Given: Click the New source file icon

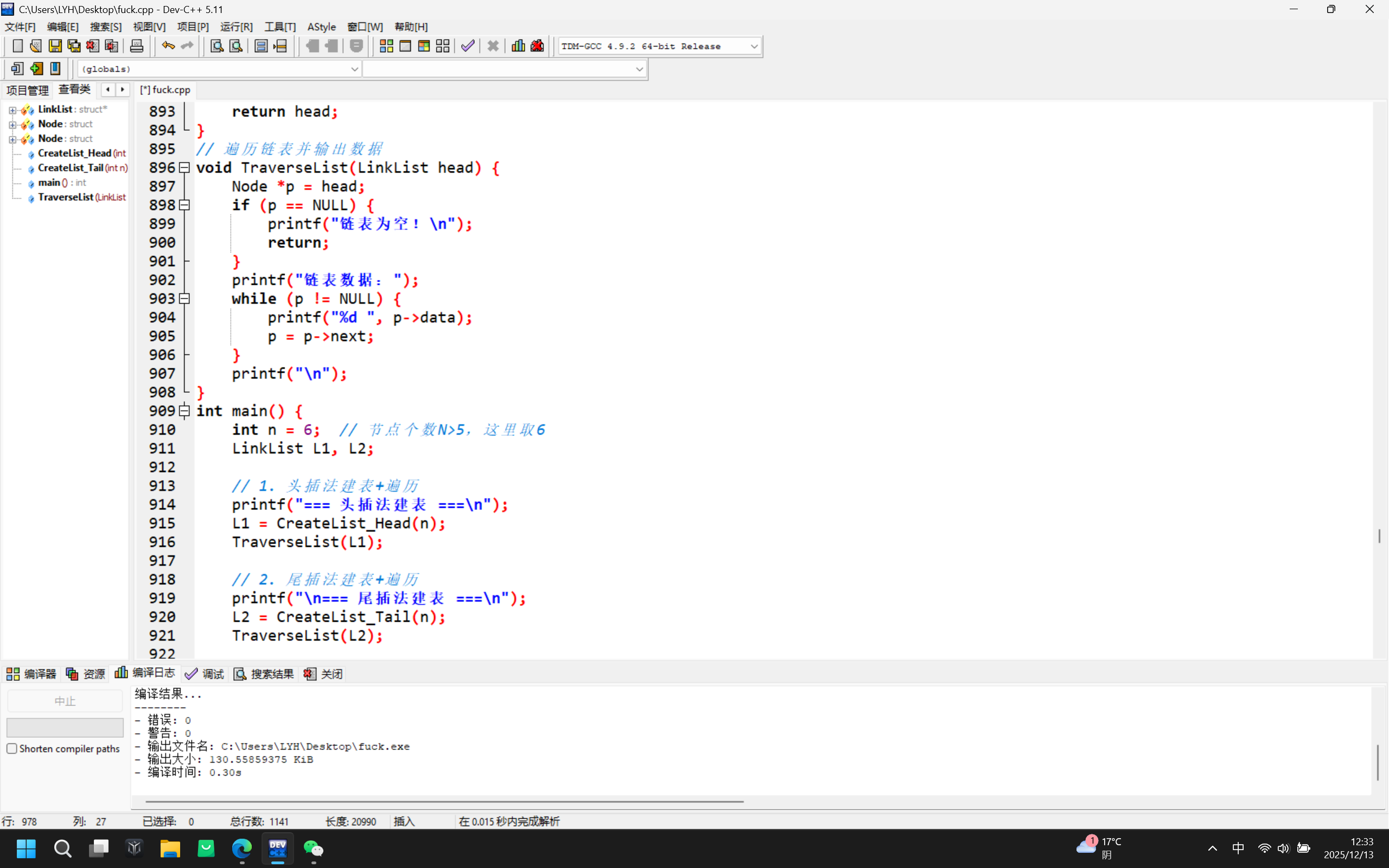Looking at the screenshot, I should point(17,46).
